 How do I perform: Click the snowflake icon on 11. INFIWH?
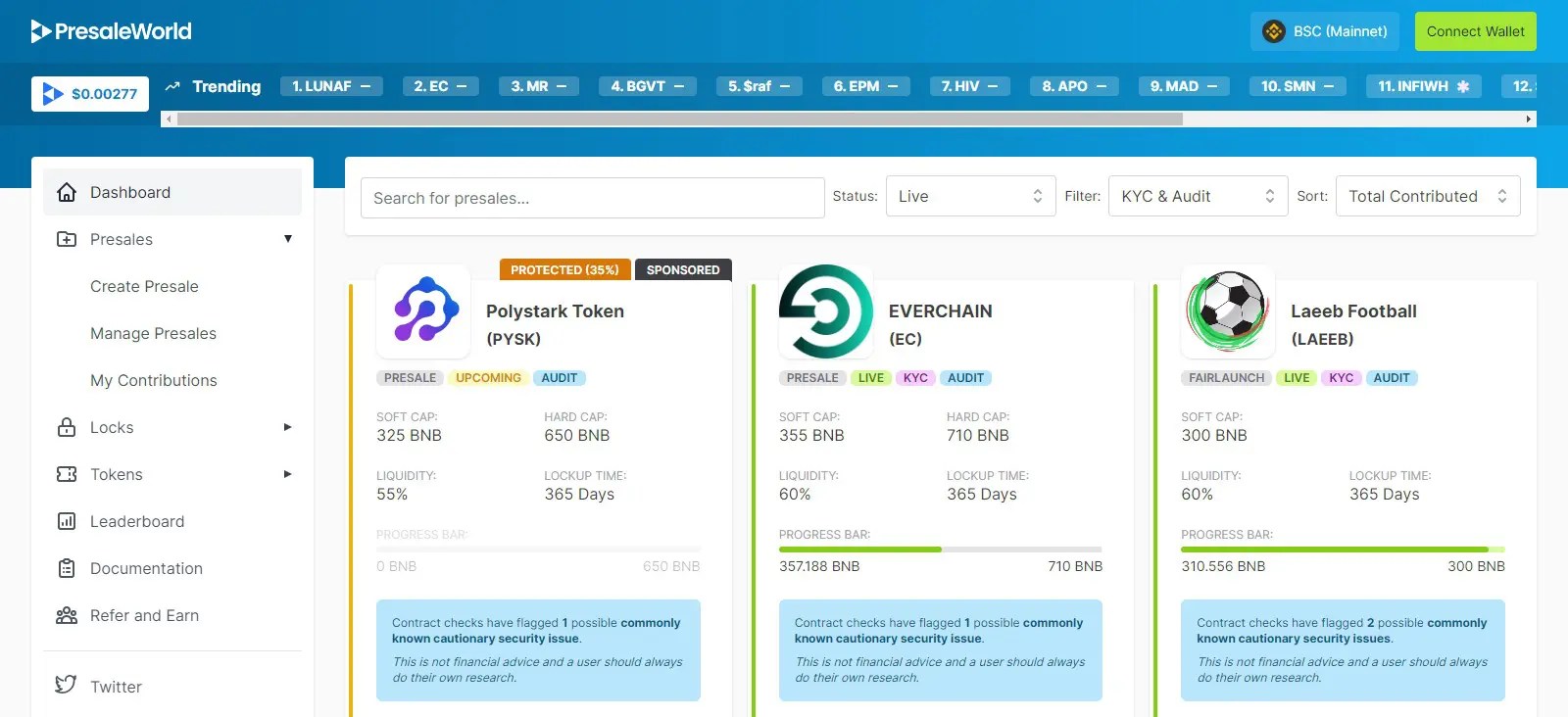point(1463,86)
